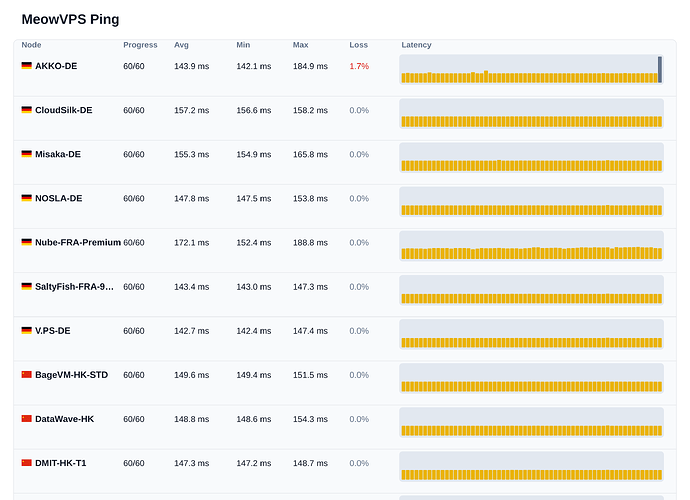
Task: Click the Progress column header
Action: point(140,45)
